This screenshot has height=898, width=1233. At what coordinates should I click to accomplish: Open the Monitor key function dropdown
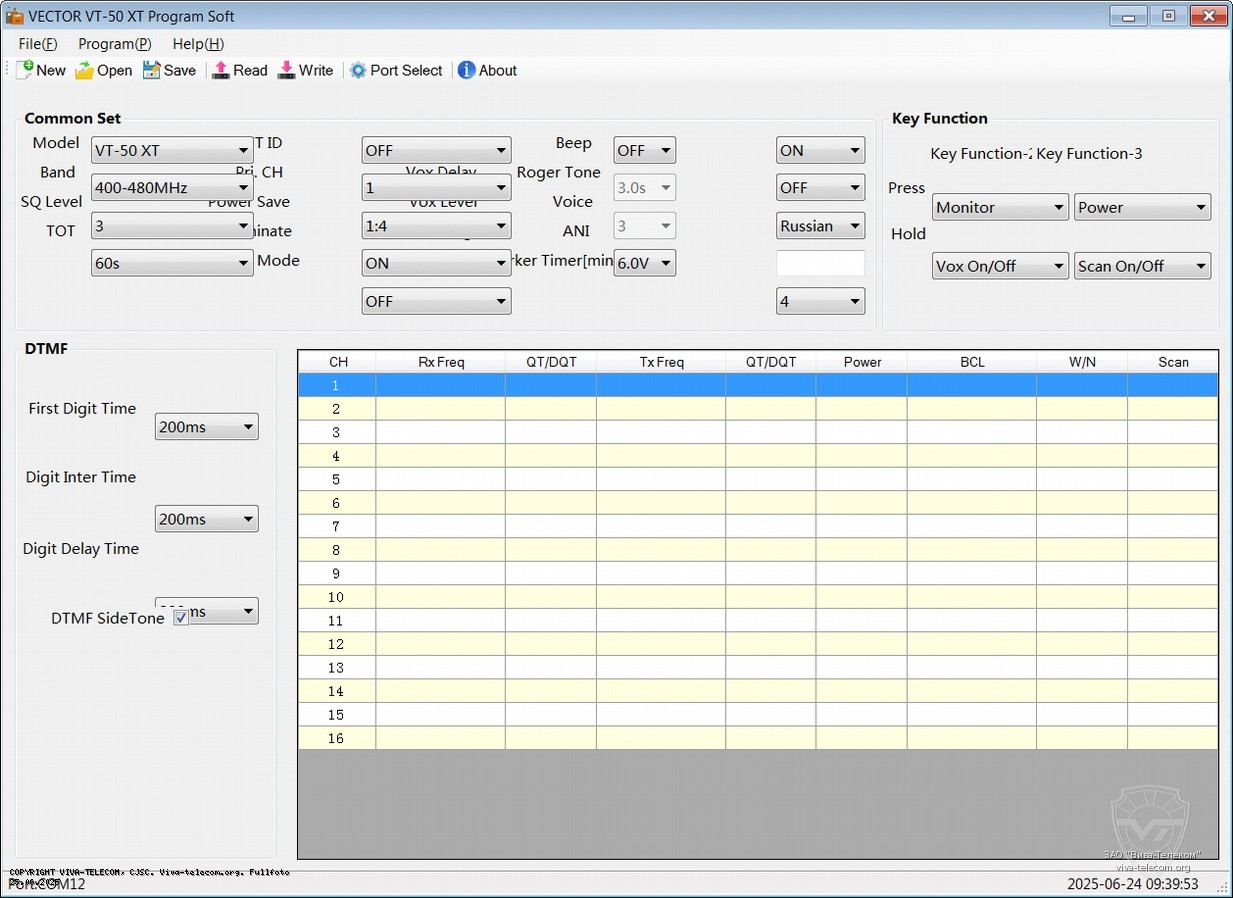pyautogui.click(x=1000, y=208)
